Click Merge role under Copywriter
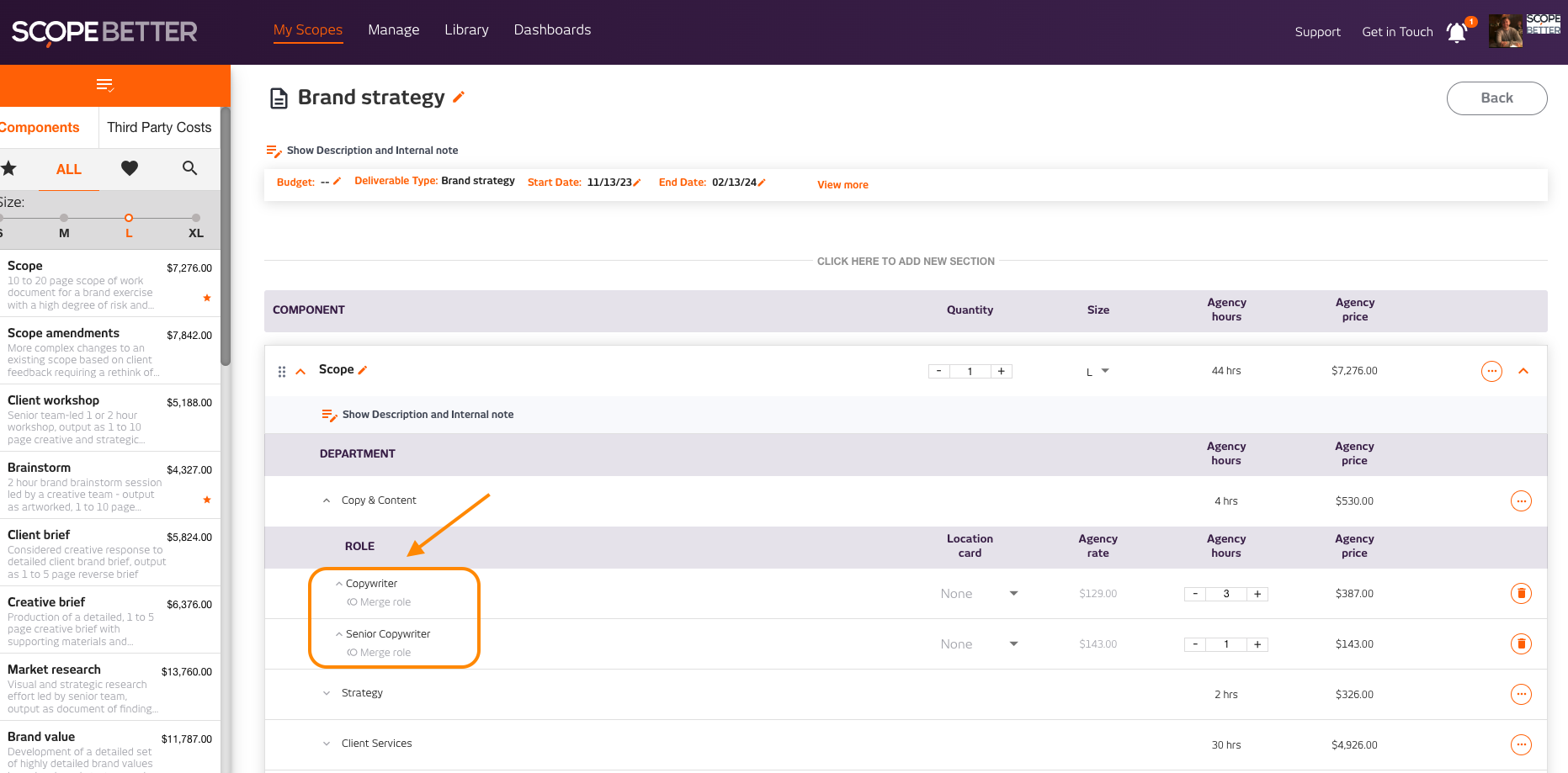Viewport: 1568px width, 773px height. coord(380,602)
